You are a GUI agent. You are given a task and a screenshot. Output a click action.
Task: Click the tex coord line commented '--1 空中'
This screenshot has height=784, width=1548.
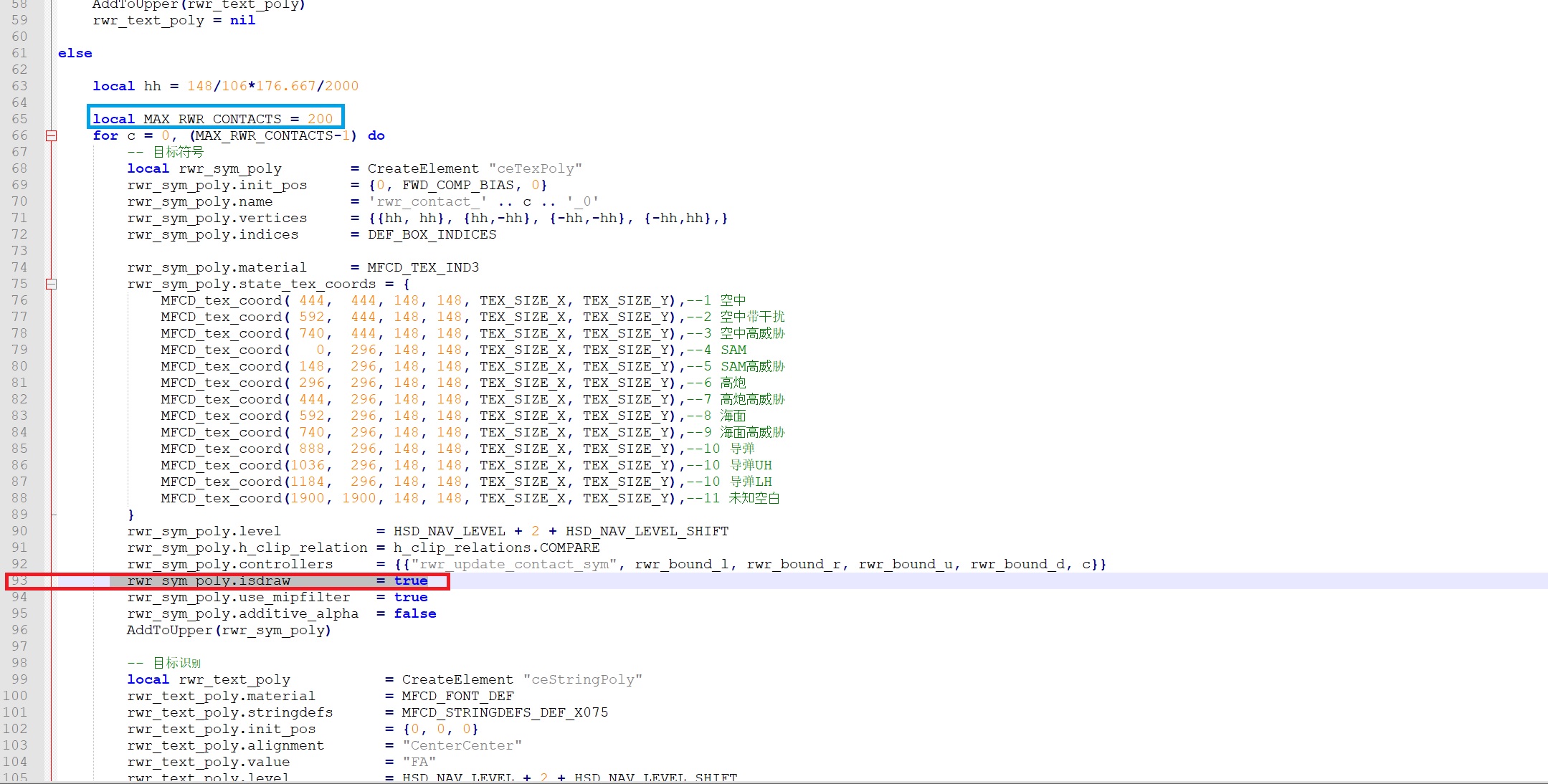[x=454, y=300]
